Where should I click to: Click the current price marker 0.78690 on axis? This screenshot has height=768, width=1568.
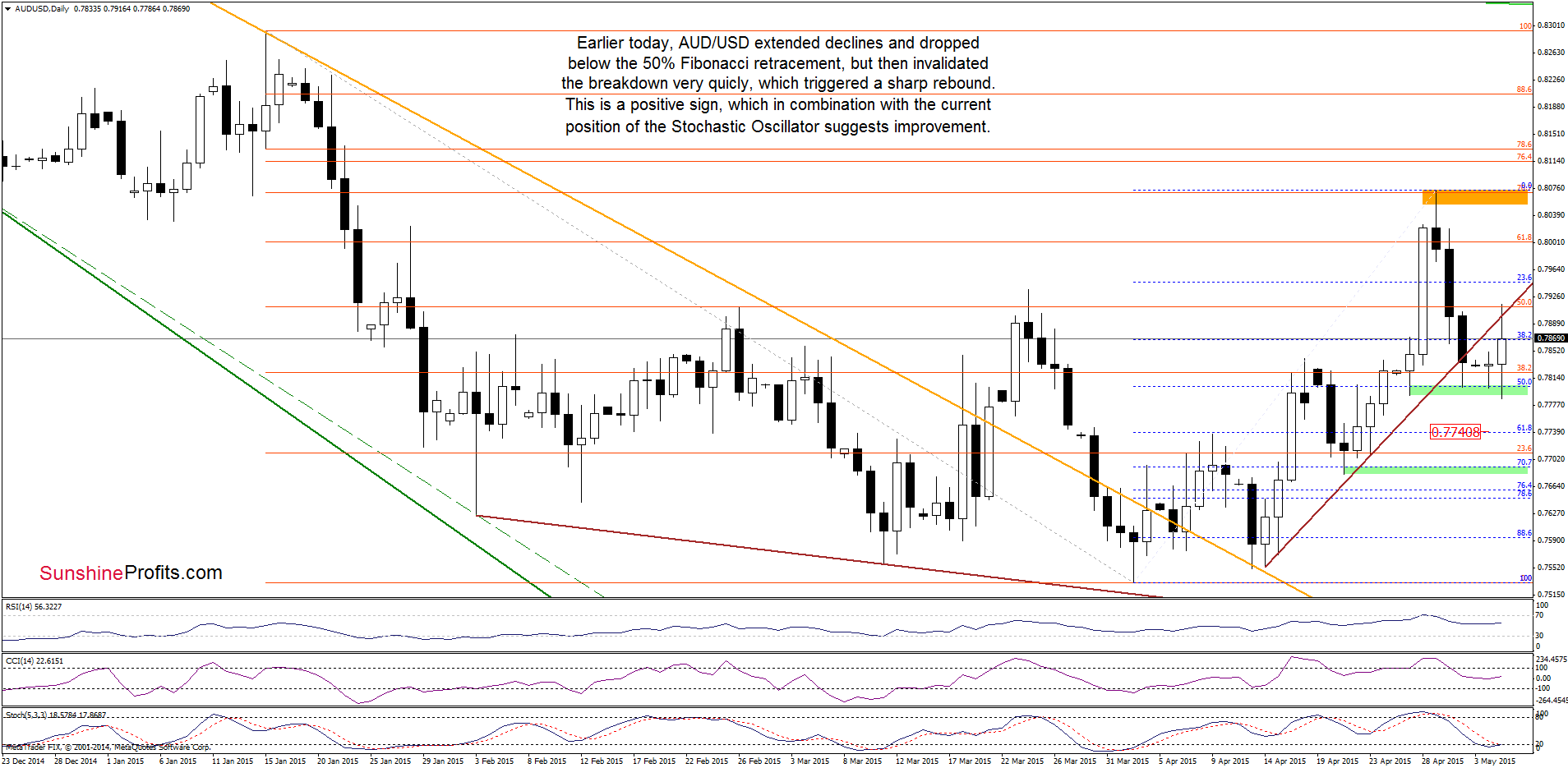click(x=1552, y=338)
